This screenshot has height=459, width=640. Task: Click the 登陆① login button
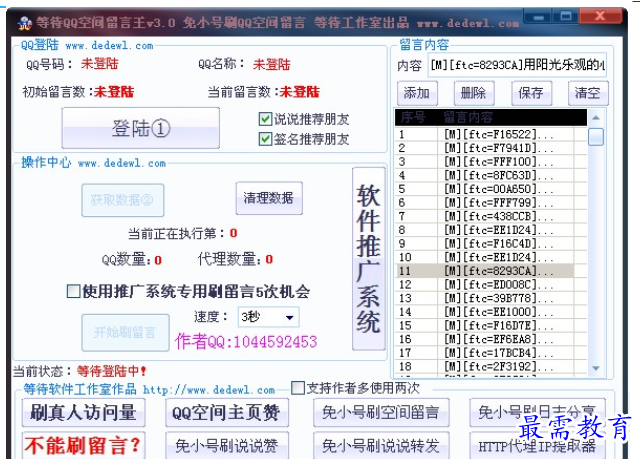pos(140,128)
